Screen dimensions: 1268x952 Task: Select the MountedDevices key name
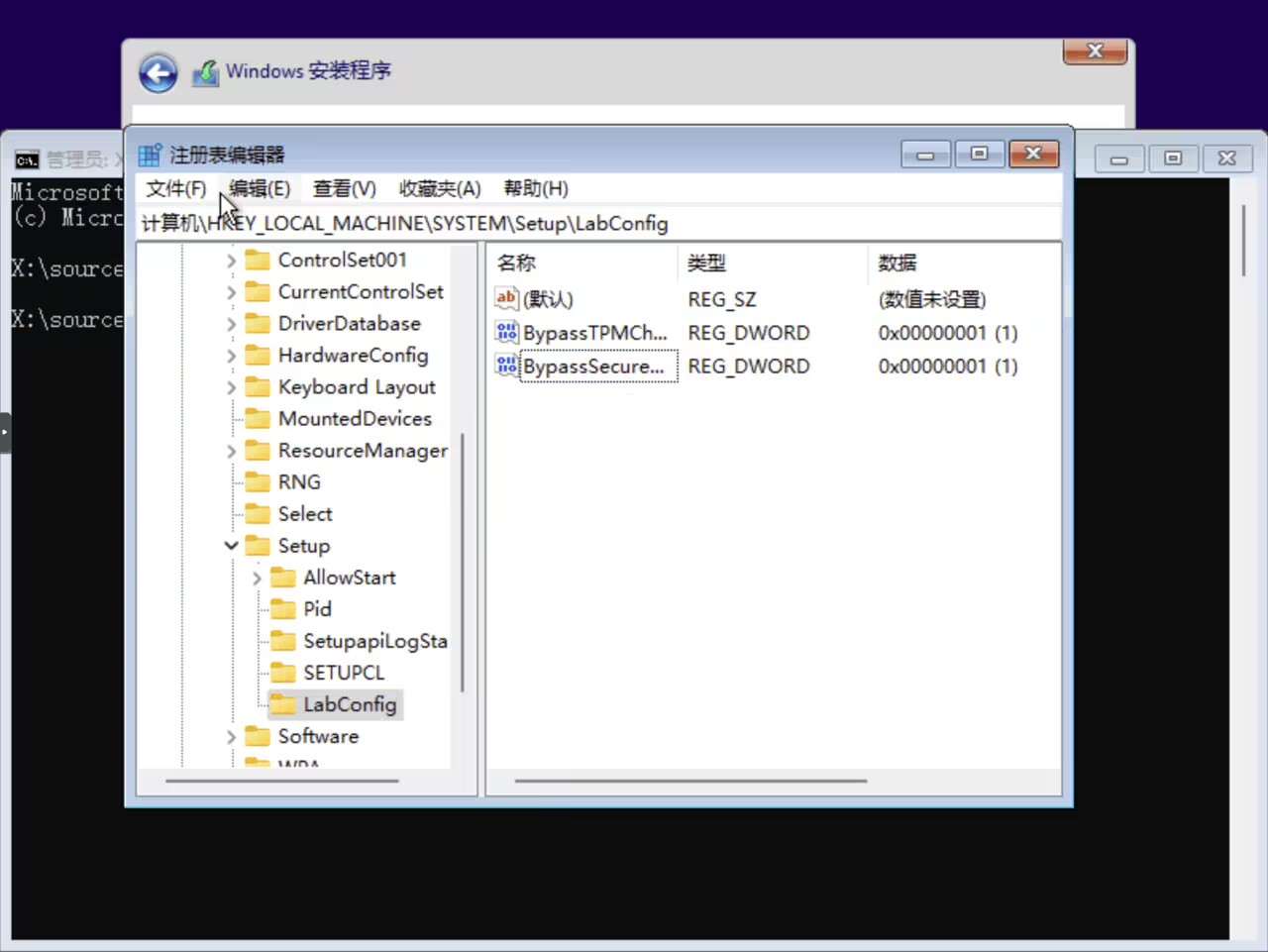pos(355,418)
